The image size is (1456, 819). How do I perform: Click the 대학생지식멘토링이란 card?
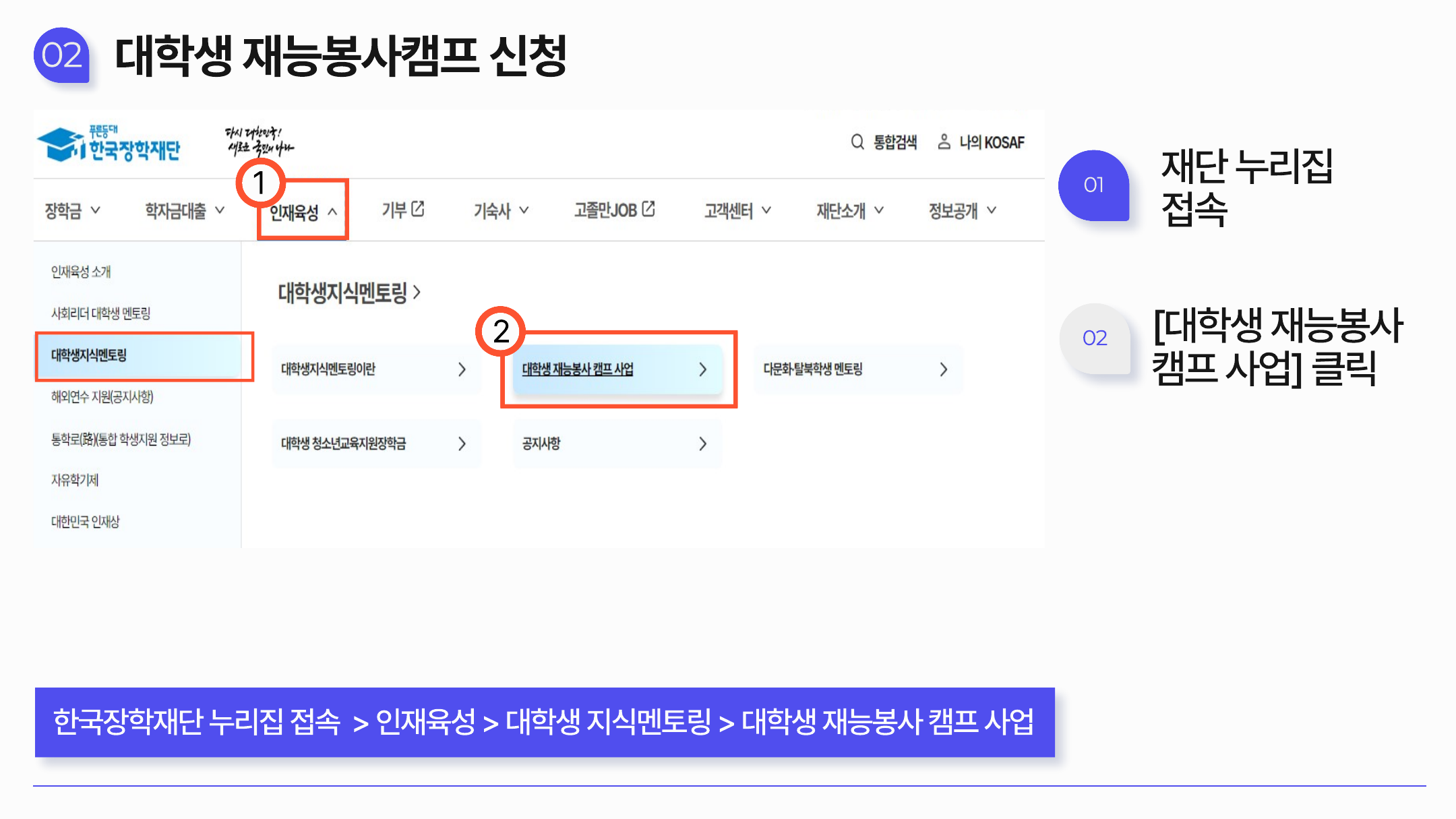coord(376,369)
